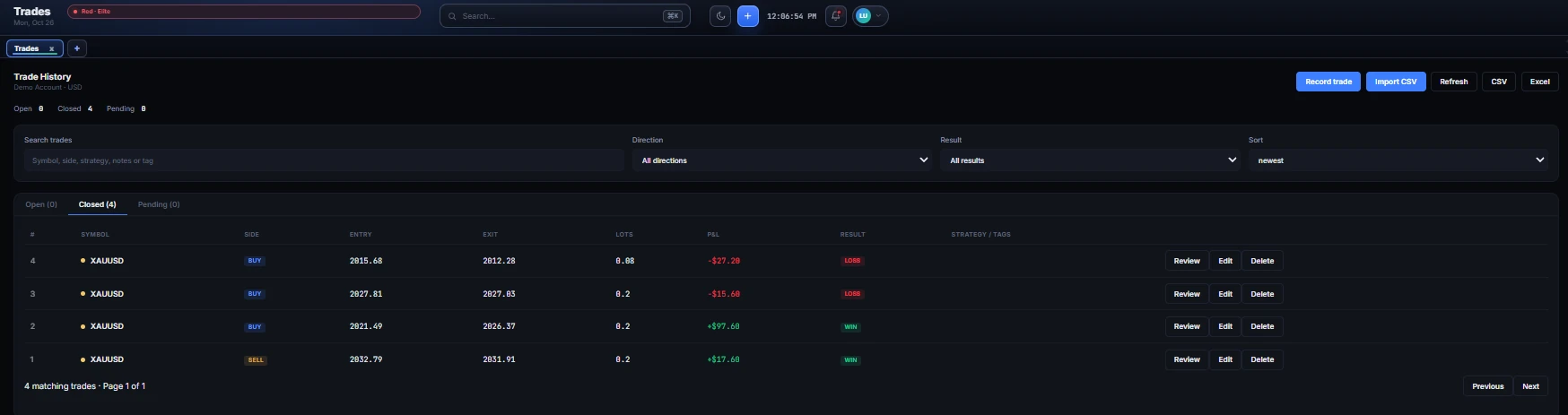This screenshot has height=415, width=1568.
Task: Click XAUUSD symbol in trade 3 row
Action: (x=107, y=294)
